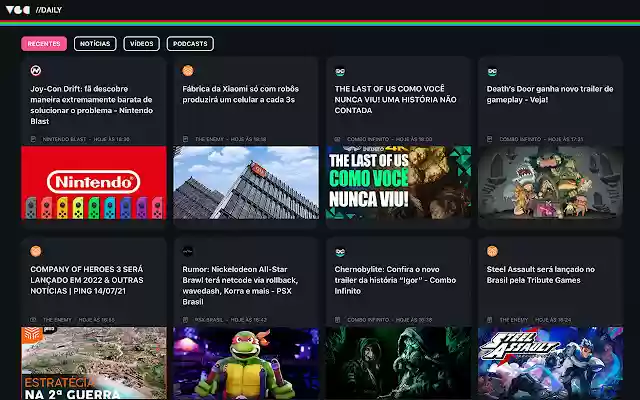Click the source avatar on Chernobylite card
Screen dimensions: 640x400
340,251
